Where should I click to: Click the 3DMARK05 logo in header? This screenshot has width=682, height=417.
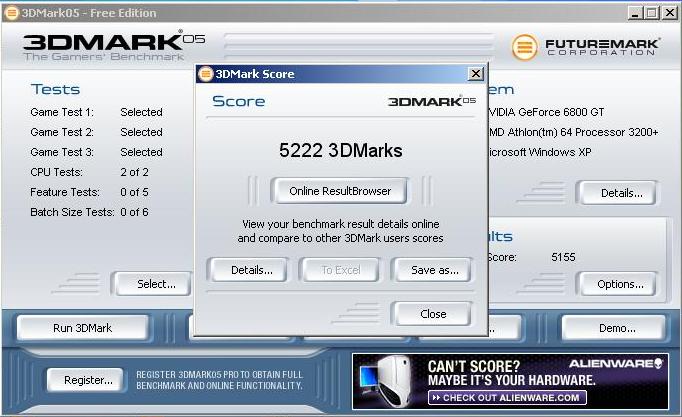[114, 45]
